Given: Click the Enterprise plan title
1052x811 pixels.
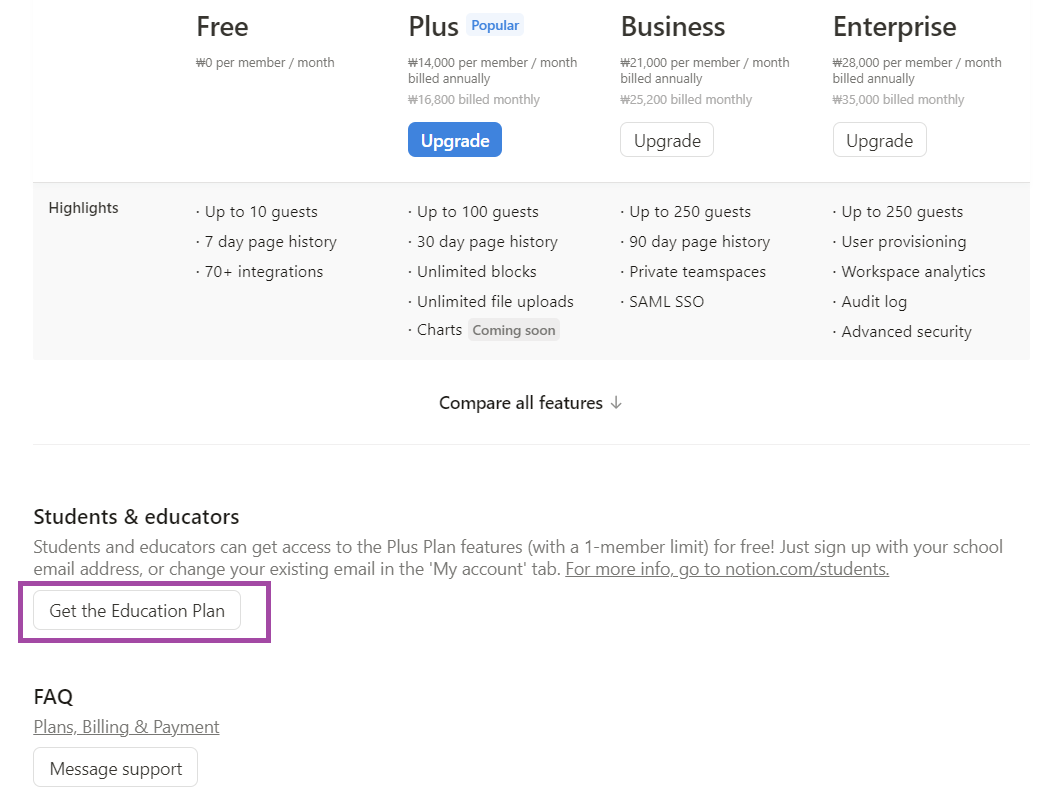Looking at the screenshot, I should tap(894, 27).
